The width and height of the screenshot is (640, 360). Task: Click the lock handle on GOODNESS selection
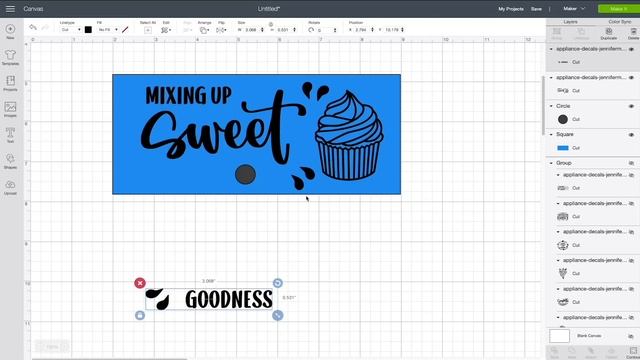(x=140, y=315)
